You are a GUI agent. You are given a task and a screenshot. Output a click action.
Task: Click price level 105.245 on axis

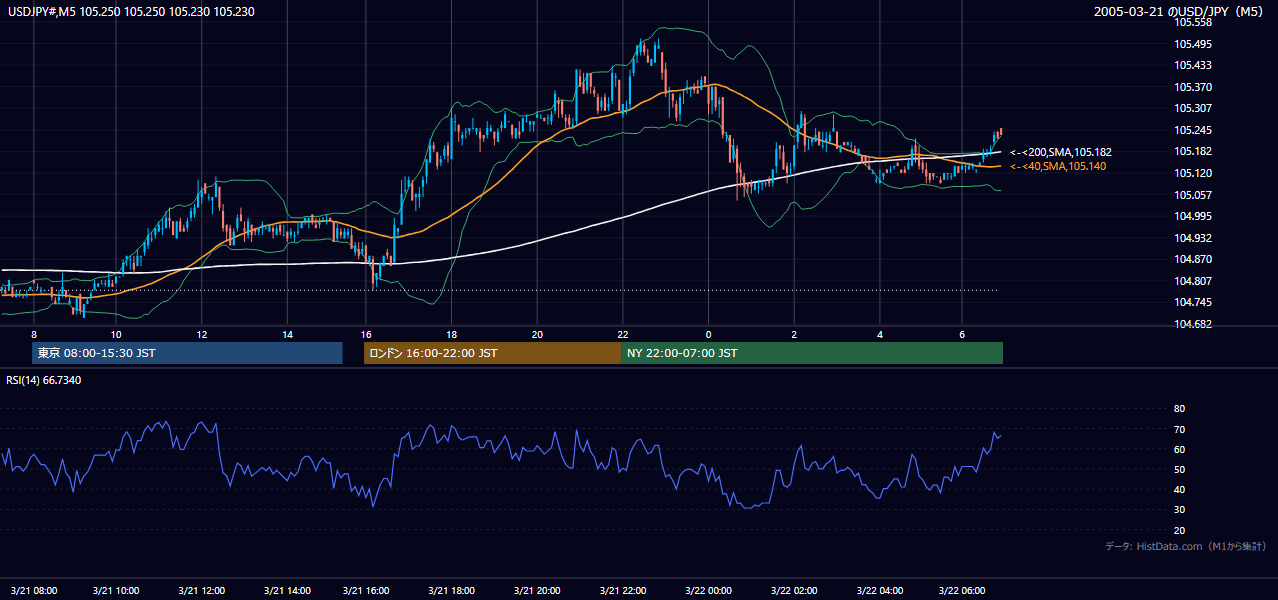[1194, 130]
